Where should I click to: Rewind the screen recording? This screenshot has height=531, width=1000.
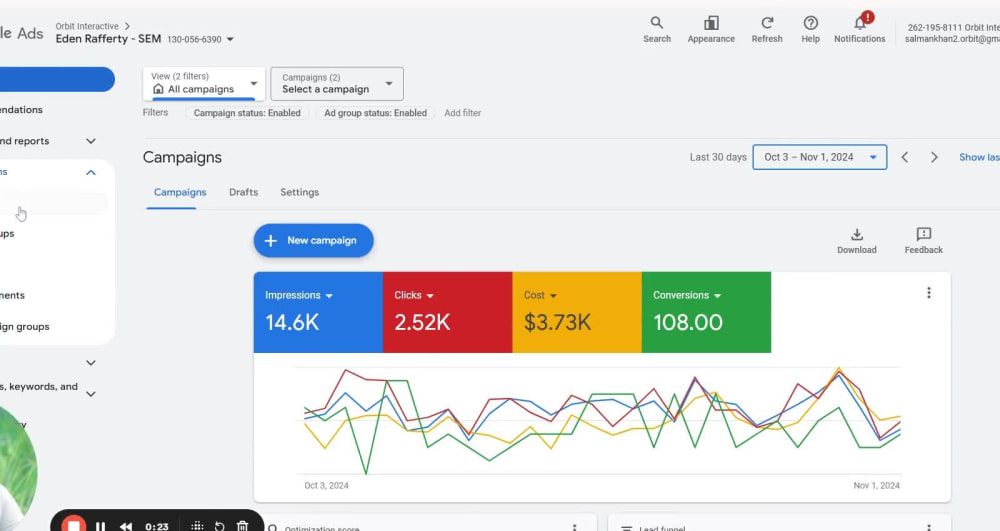click(126, 527)
